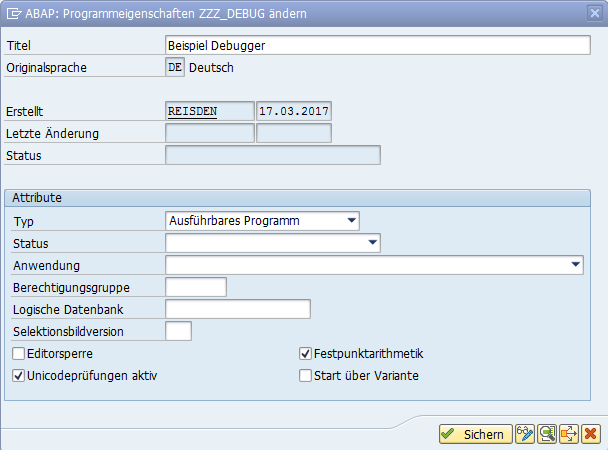Click the DE language code field
608x450 pixels.
[x=175, y=67]
